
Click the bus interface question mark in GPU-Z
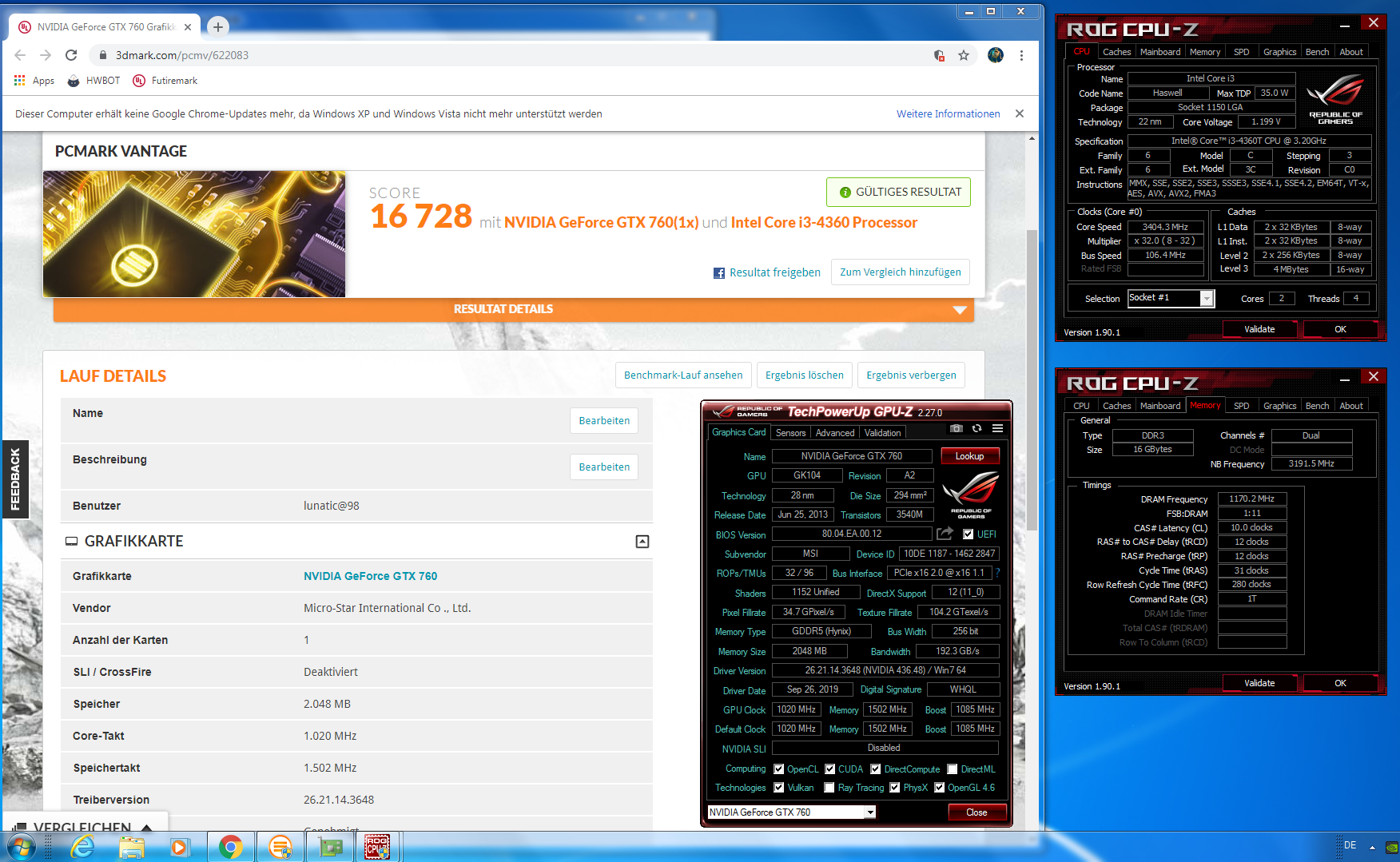(997, 573)
